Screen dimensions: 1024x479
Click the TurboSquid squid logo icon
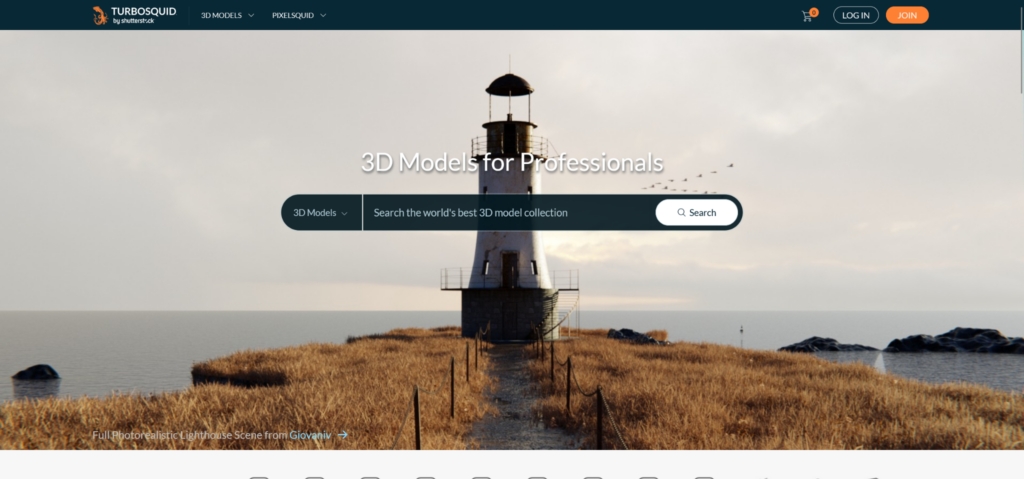click(100, 15)
